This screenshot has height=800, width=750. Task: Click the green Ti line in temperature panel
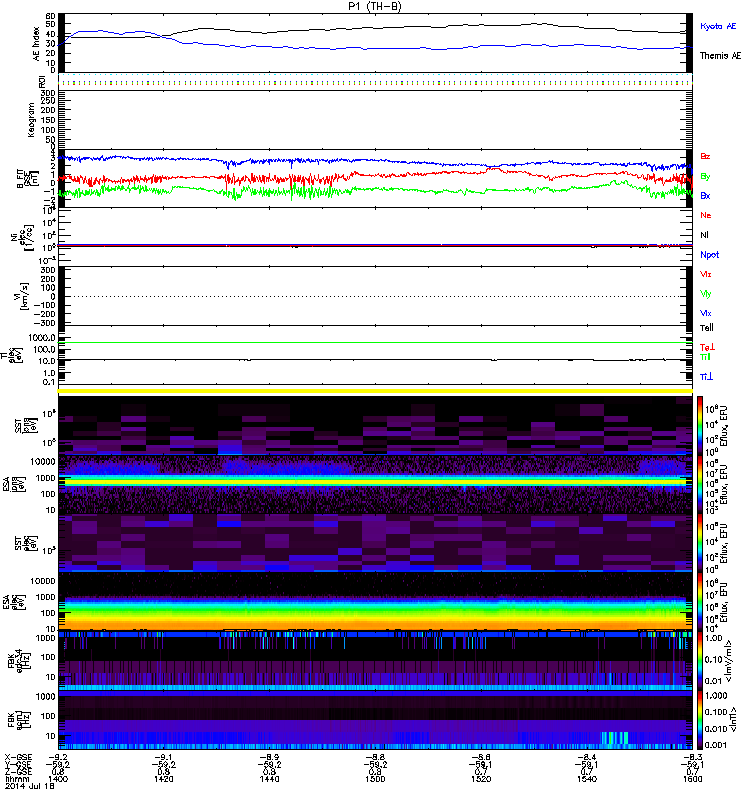coord(375,343)
